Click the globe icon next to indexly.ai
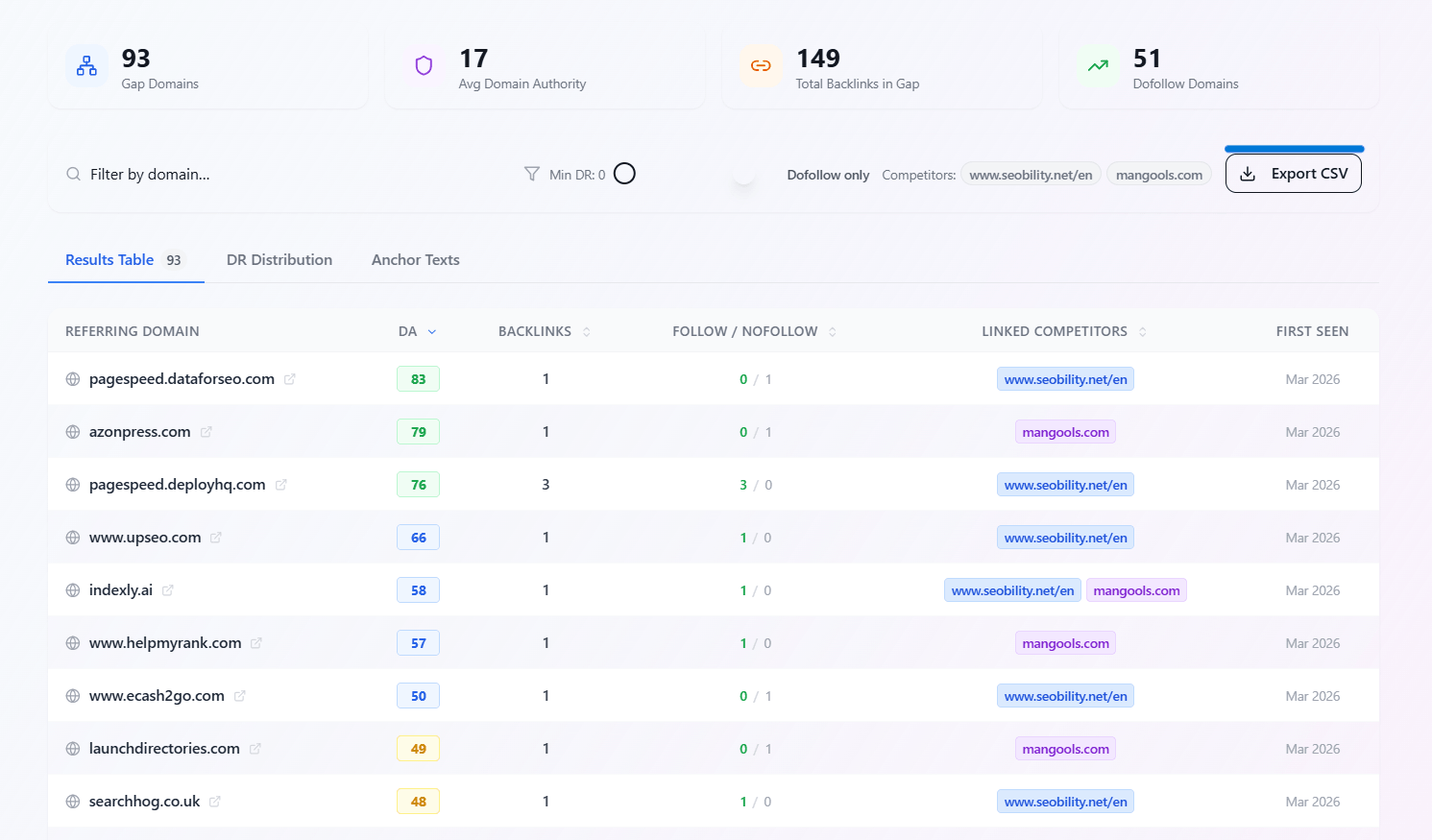Viewport: 1432px width, 840px height. [72, 589]
